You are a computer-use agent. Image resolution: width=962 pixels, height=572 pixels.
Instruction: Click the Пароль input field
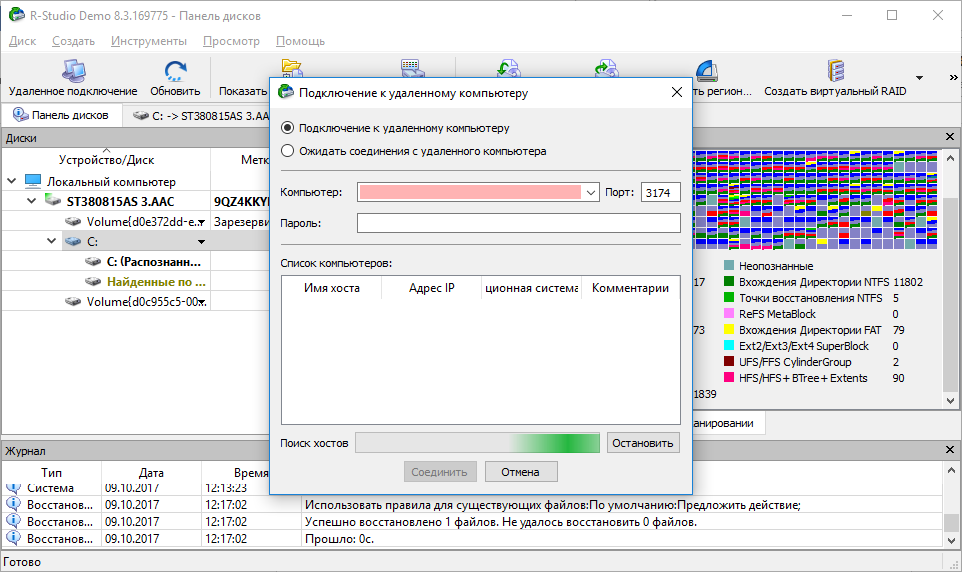pos(518,223)
